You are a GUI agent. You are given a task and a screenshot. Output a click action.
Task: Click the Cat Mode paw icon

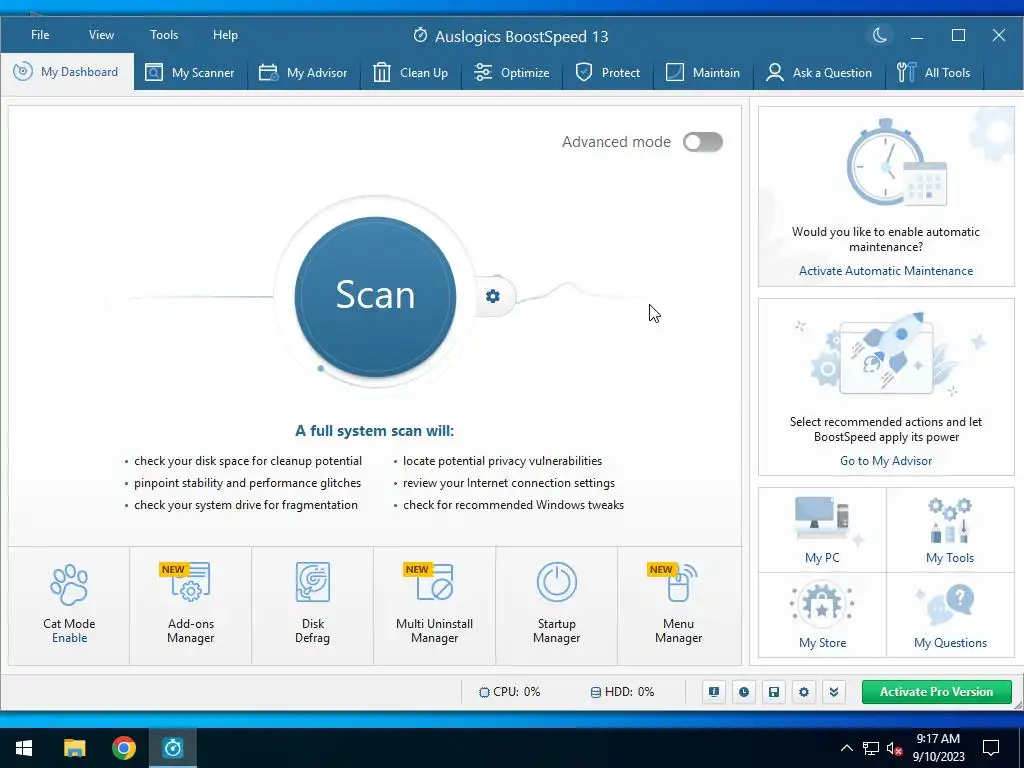(x=69, y=585)
